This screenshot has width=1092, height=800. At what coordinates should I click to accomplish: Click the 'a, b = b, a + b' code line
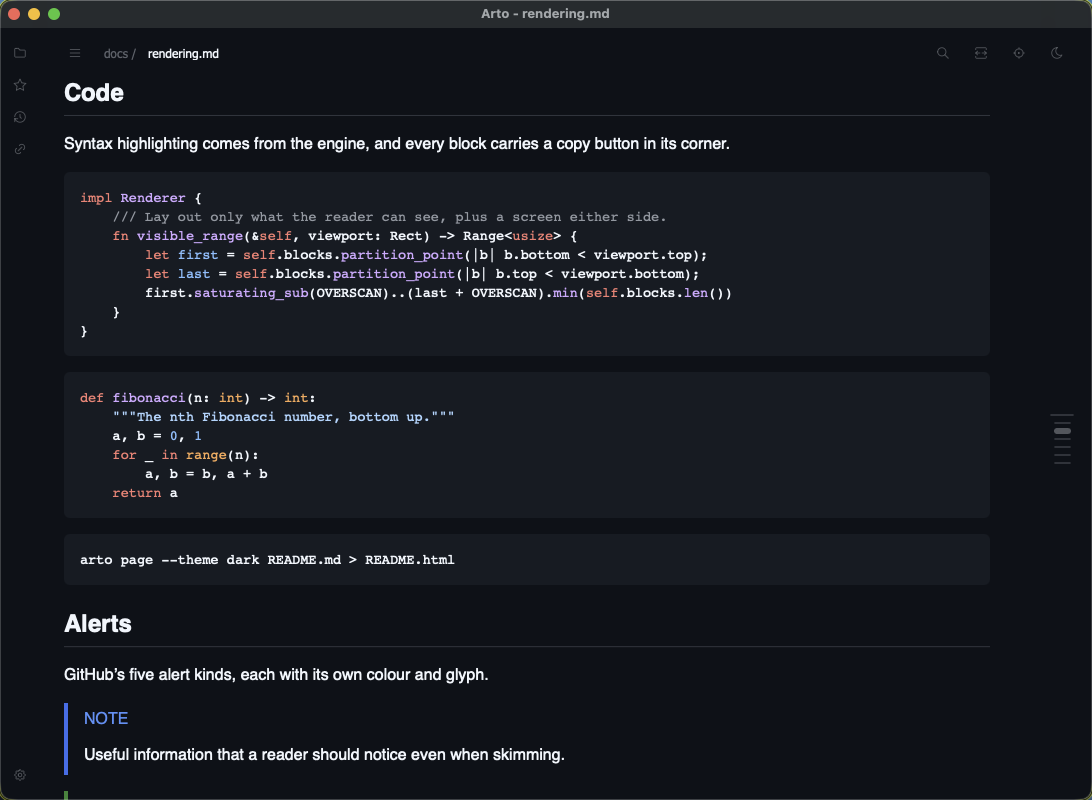point(206,474)
